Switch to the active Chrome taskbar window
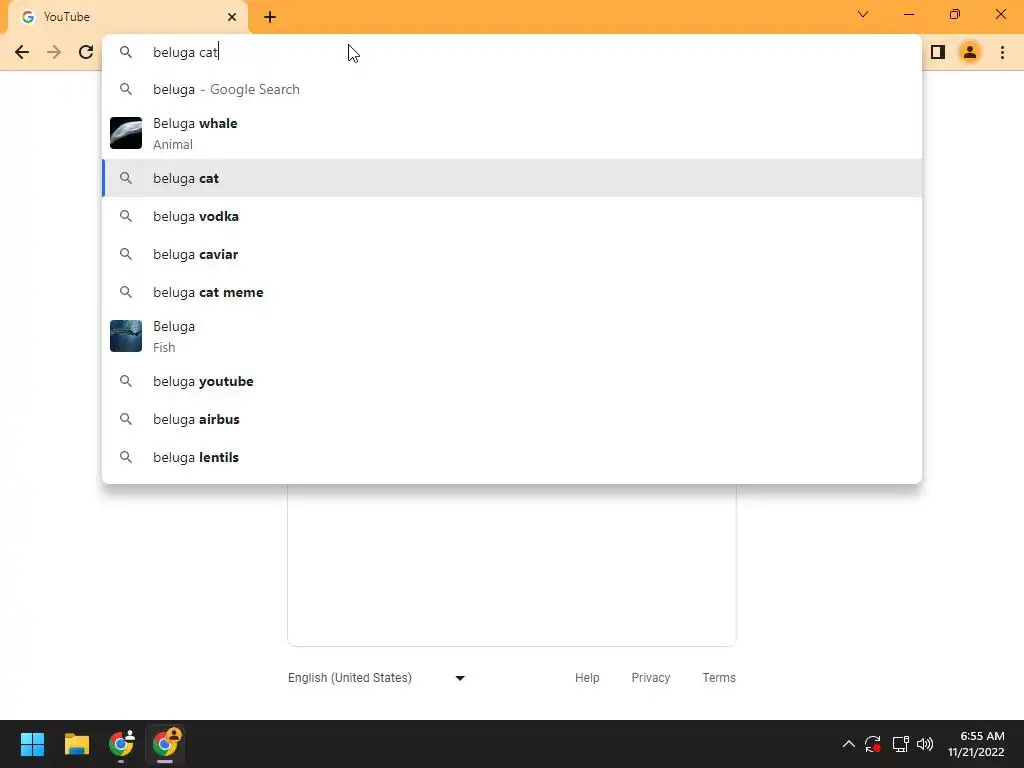Screen dimensions: 1024x768 coord(165,744)
